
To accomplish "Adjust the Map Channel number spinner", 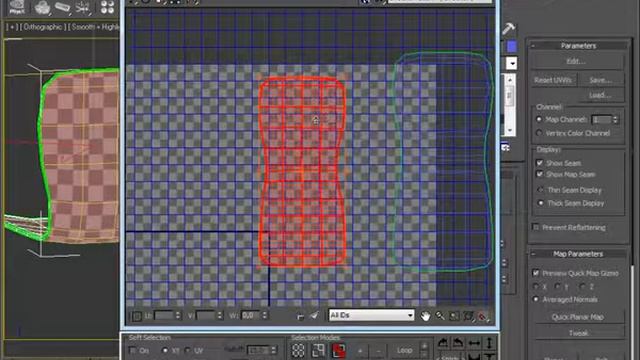I will coord(615,120).
